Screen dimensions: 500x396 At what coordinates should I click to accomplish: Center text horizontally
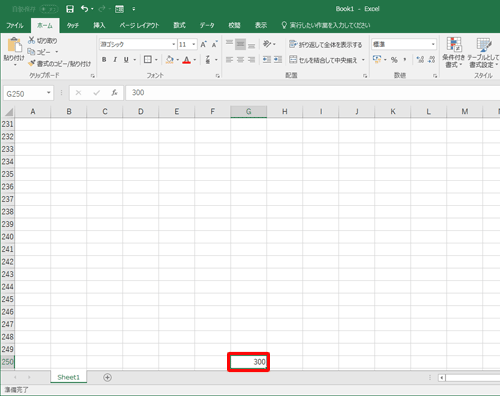240,60
